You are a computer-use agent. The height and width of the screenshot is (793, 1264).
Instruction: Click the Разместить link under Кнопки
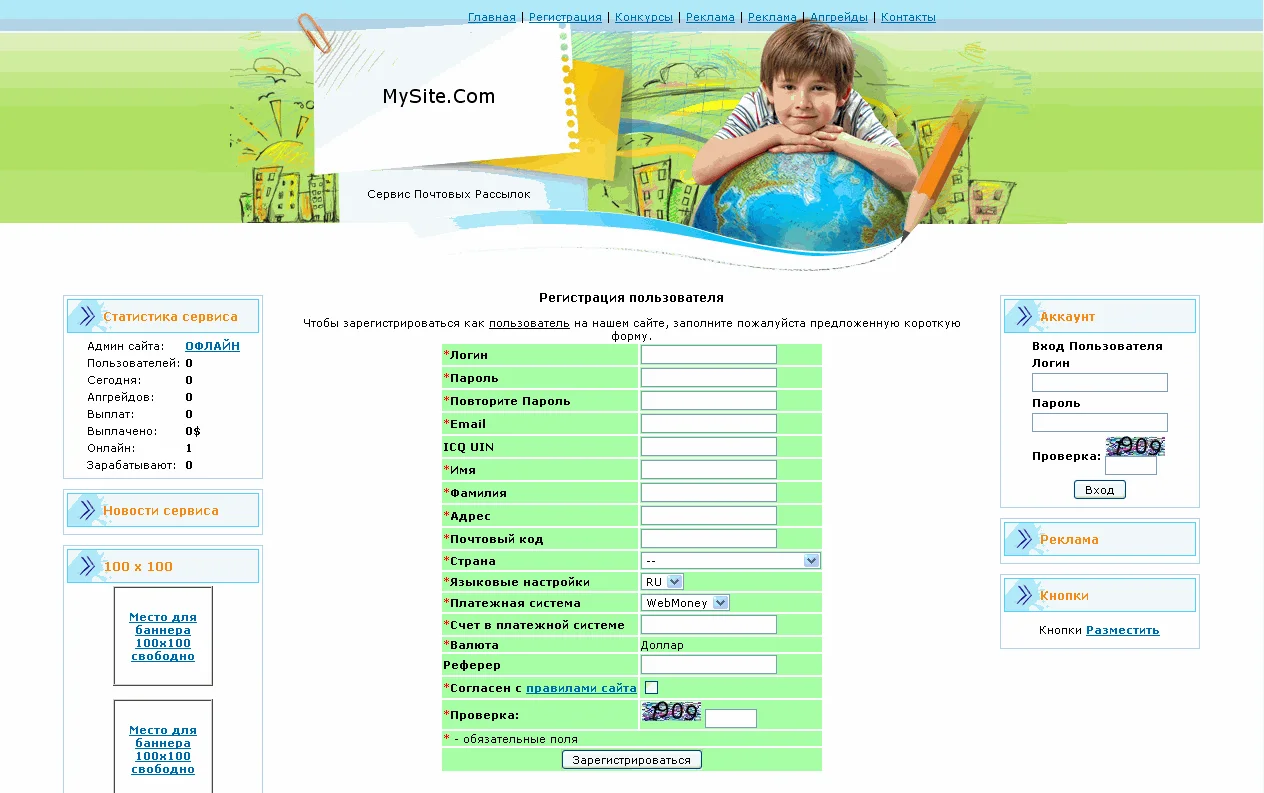click(x=1123, y=630)
